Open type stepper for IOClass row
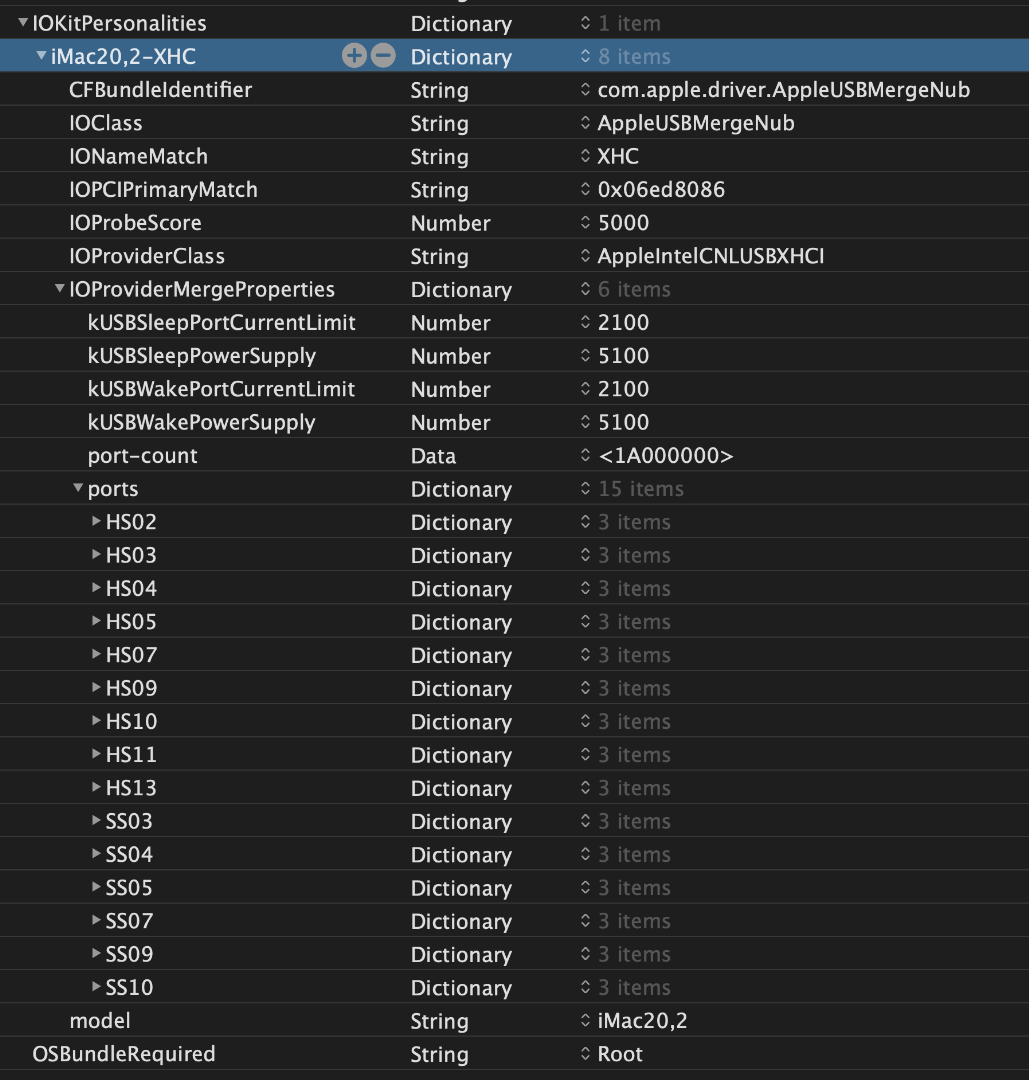Viewport: 1029px width, 1080px height. click(585, 123)
